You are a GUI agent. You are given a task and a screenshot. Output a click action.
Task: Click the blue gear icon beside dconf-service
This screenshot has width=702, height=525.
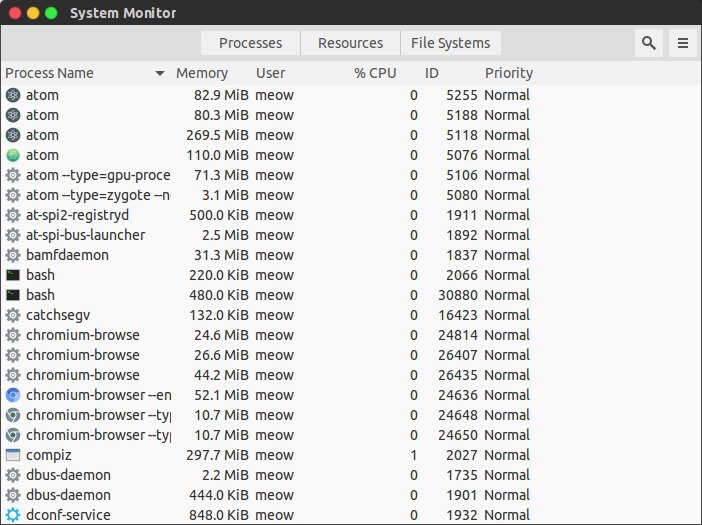(13, 515)
